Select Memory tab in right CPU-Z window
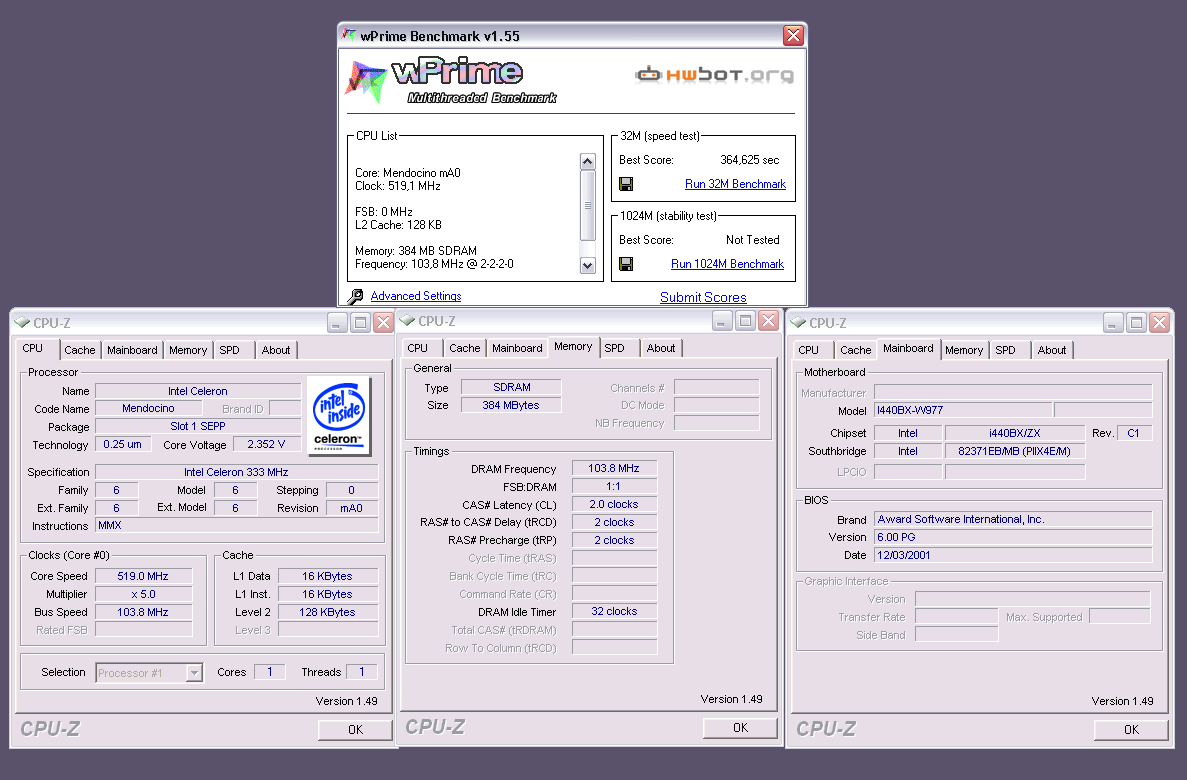Image resolution: width=1187 pixels, height=780 pixels. click(x=964, y=350)
